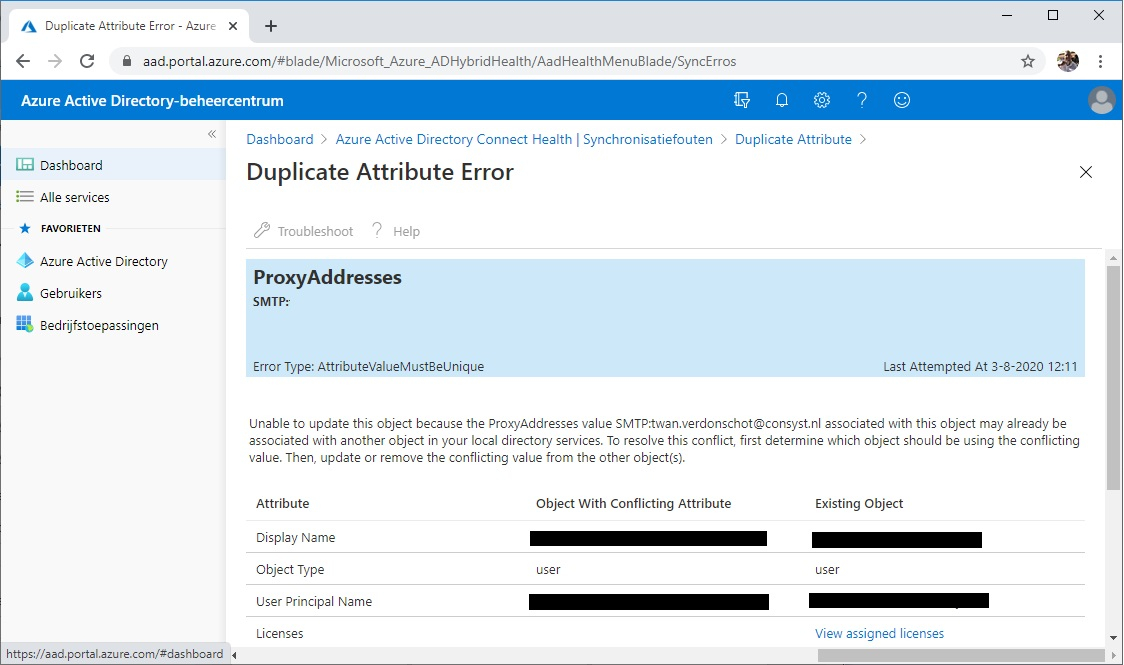Open the portal settings gear icon
The width and height of the screenshot is (1124, 665).
(x=821, y=100)
